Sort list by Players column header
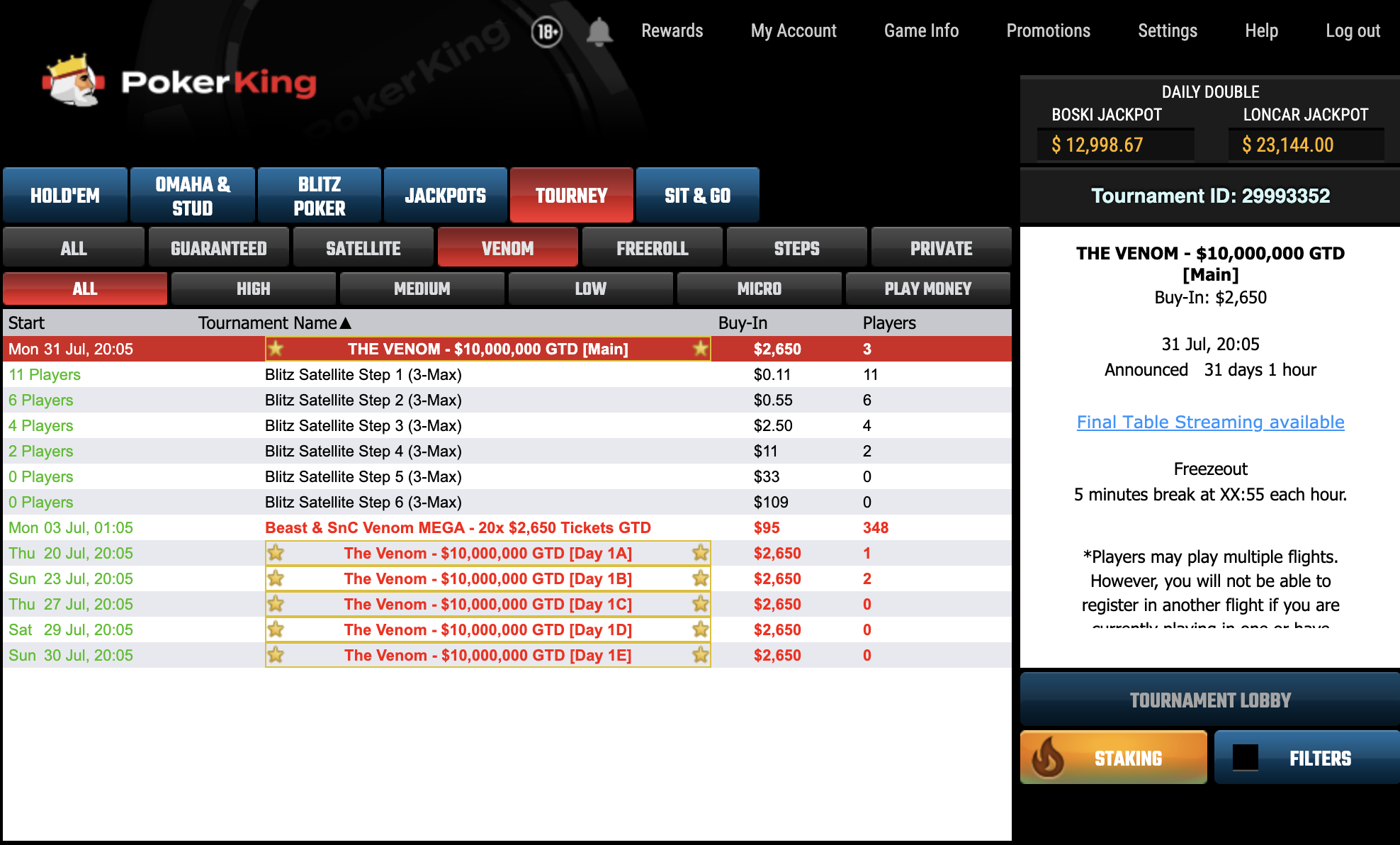Image resolution: width=1400 pixels, height=845 pixels. pyautogui.click(x=888, y=323)
